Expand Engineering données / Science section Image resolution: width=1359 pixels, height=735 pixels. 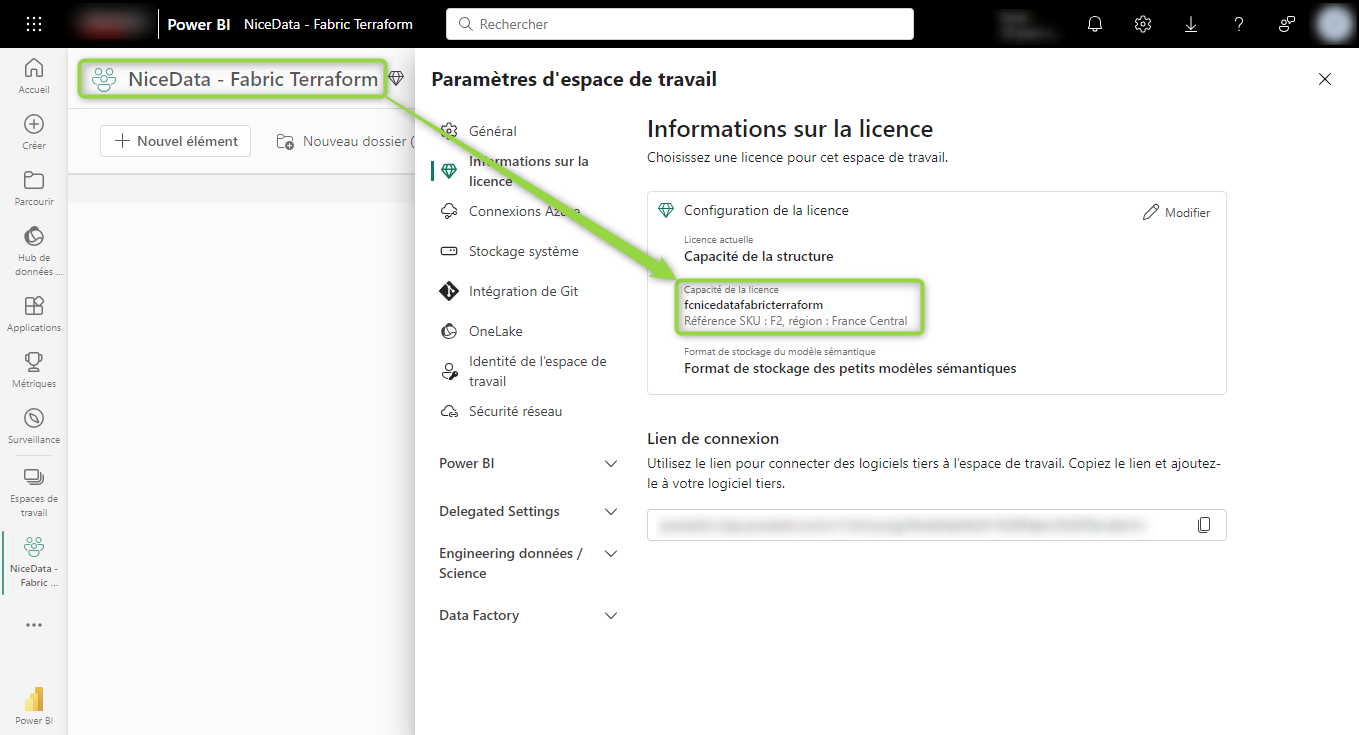[x=528, y=563]
